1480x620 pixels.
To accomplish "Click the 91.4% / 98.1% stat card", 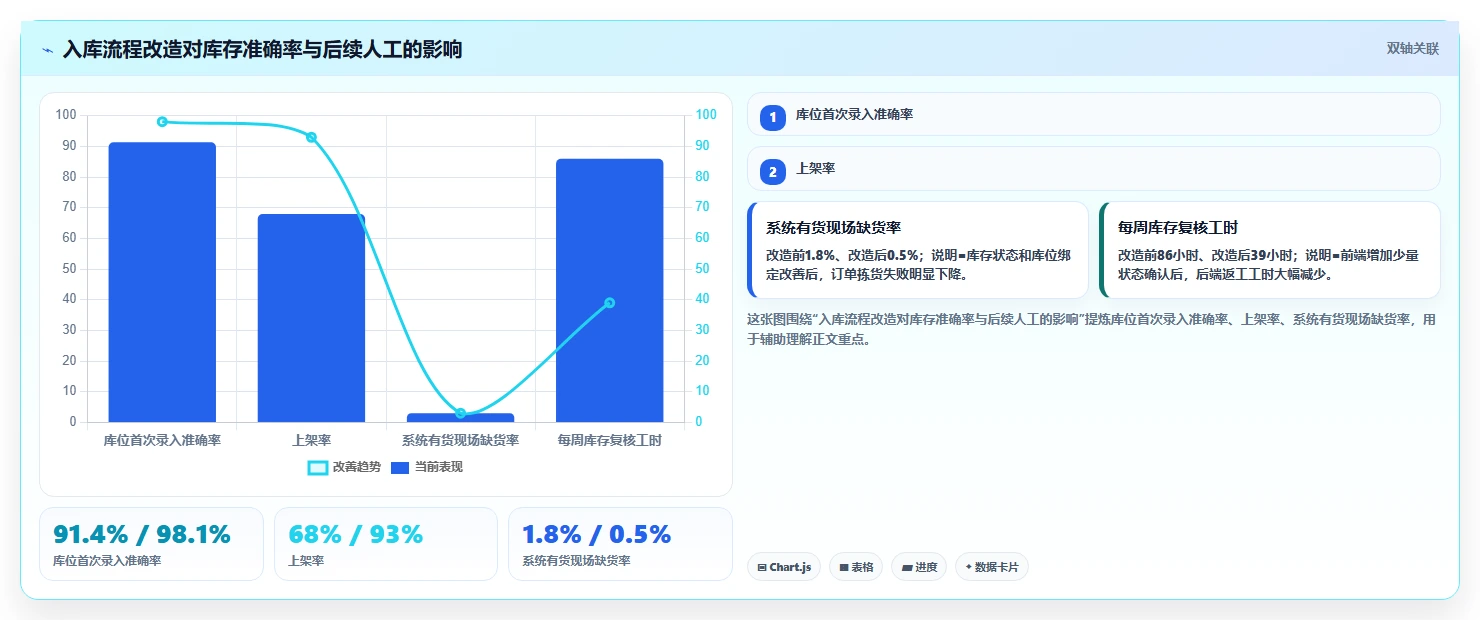I will 151,544.
